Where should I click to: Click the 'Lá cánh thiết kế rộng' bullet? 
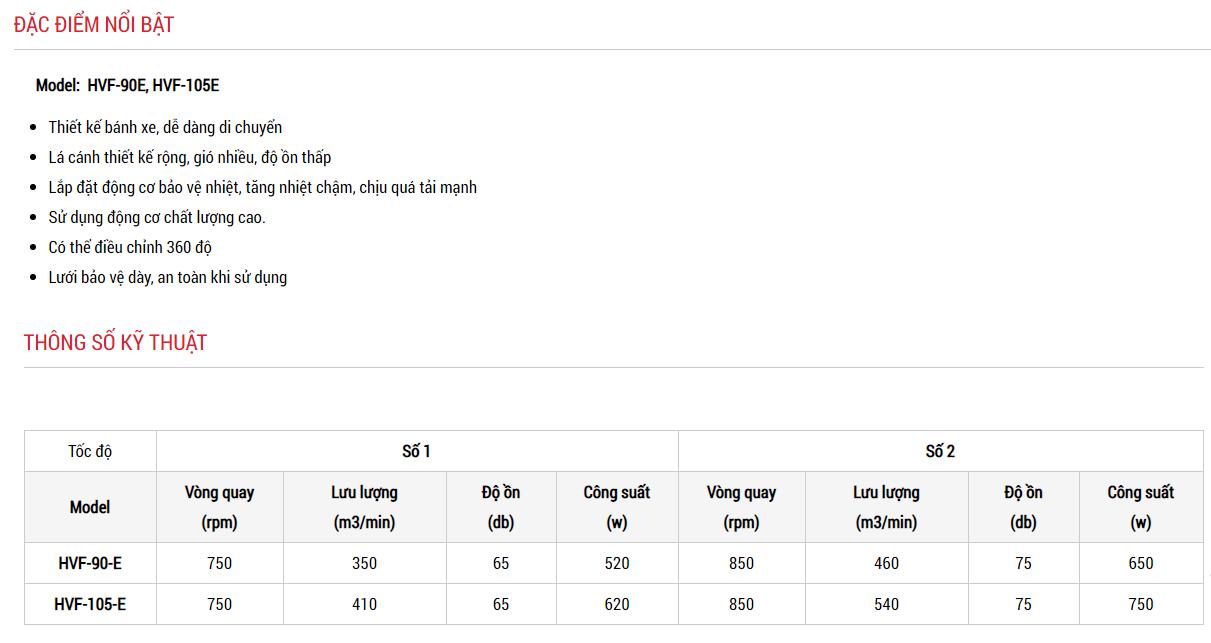tap(189, 157)
